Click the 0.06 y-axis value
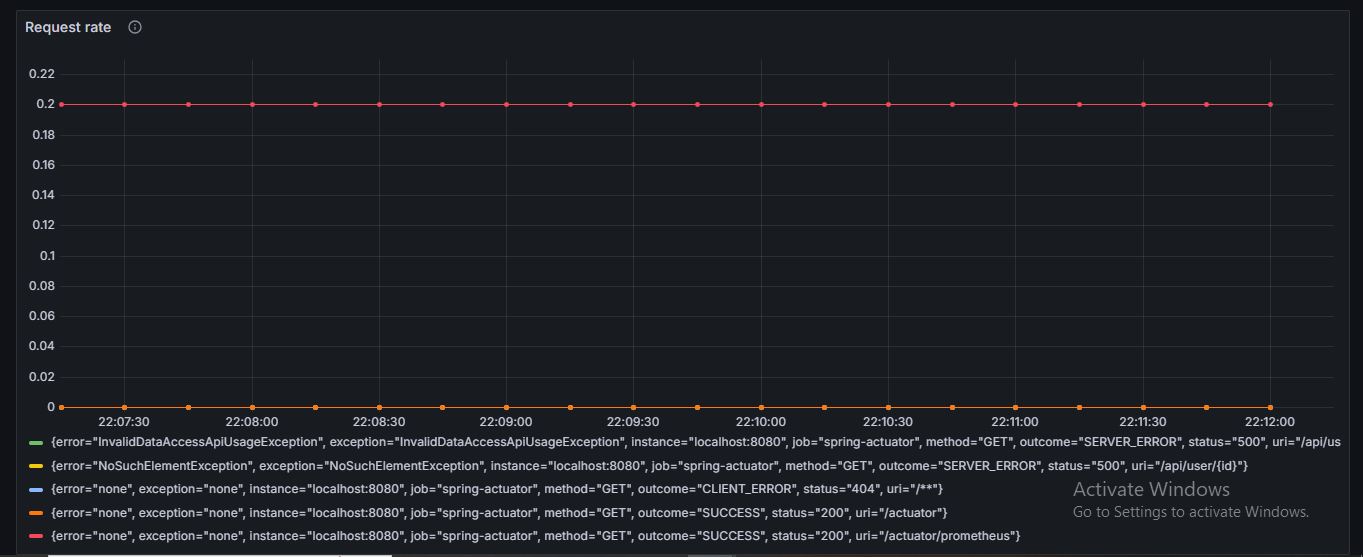 (42, 316)
